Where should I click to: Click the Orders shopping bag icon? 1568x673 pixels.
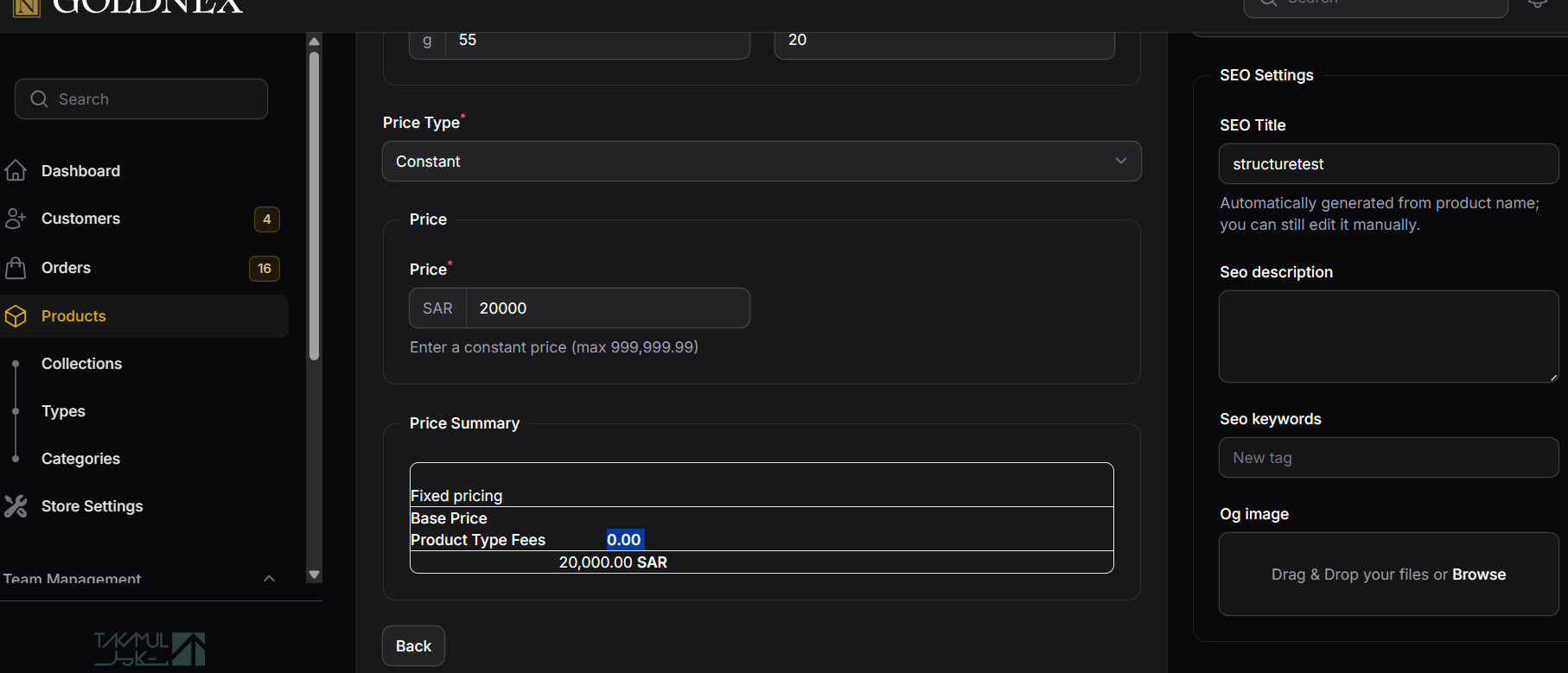pyautogui.click(x=16, y=268)
